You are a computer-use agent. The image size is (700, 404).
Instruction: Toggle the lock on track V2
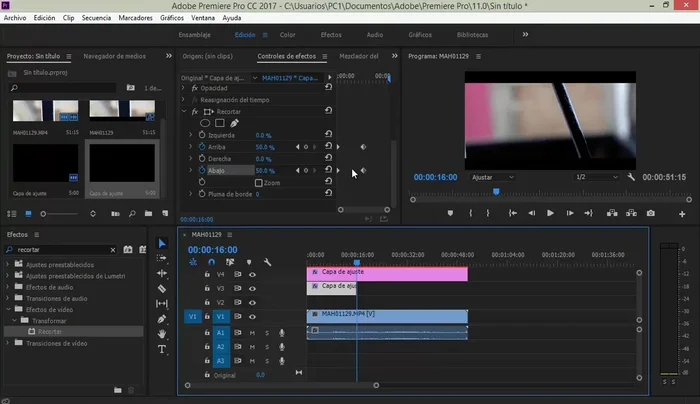(206, 301)
